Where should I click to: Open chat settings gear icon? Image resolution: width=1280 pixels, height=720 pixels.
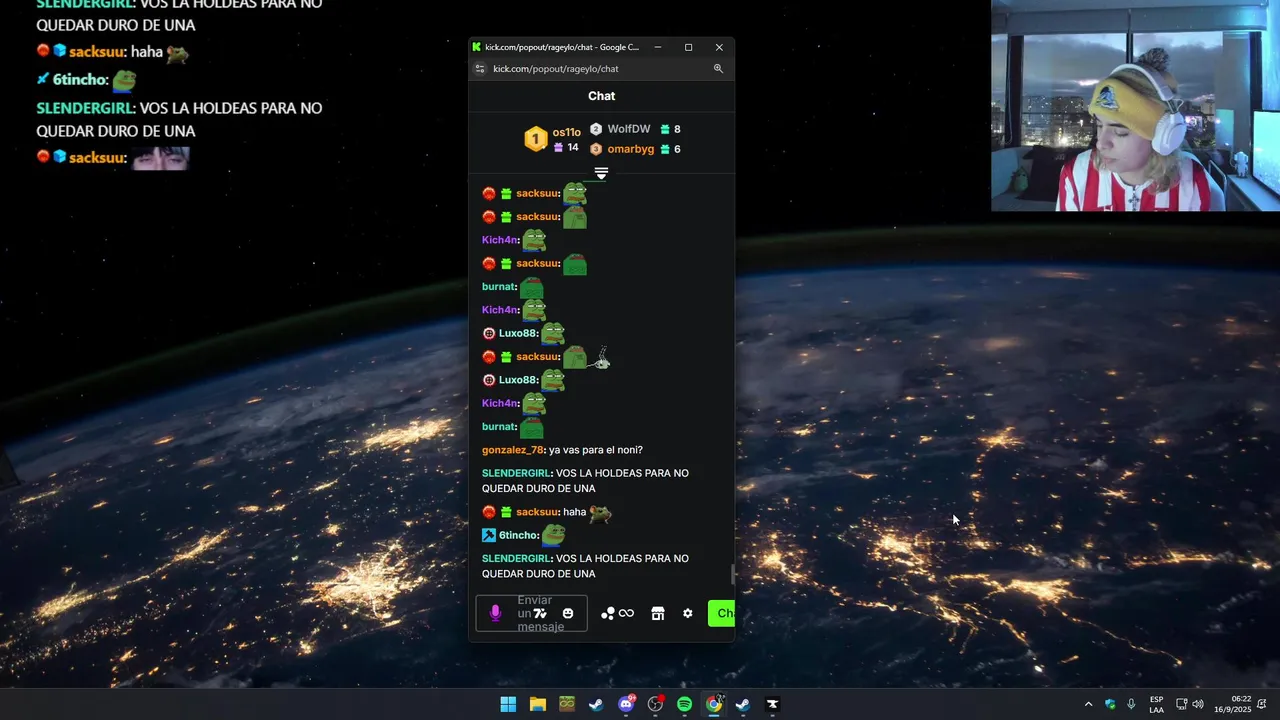[x=687, y=613]
